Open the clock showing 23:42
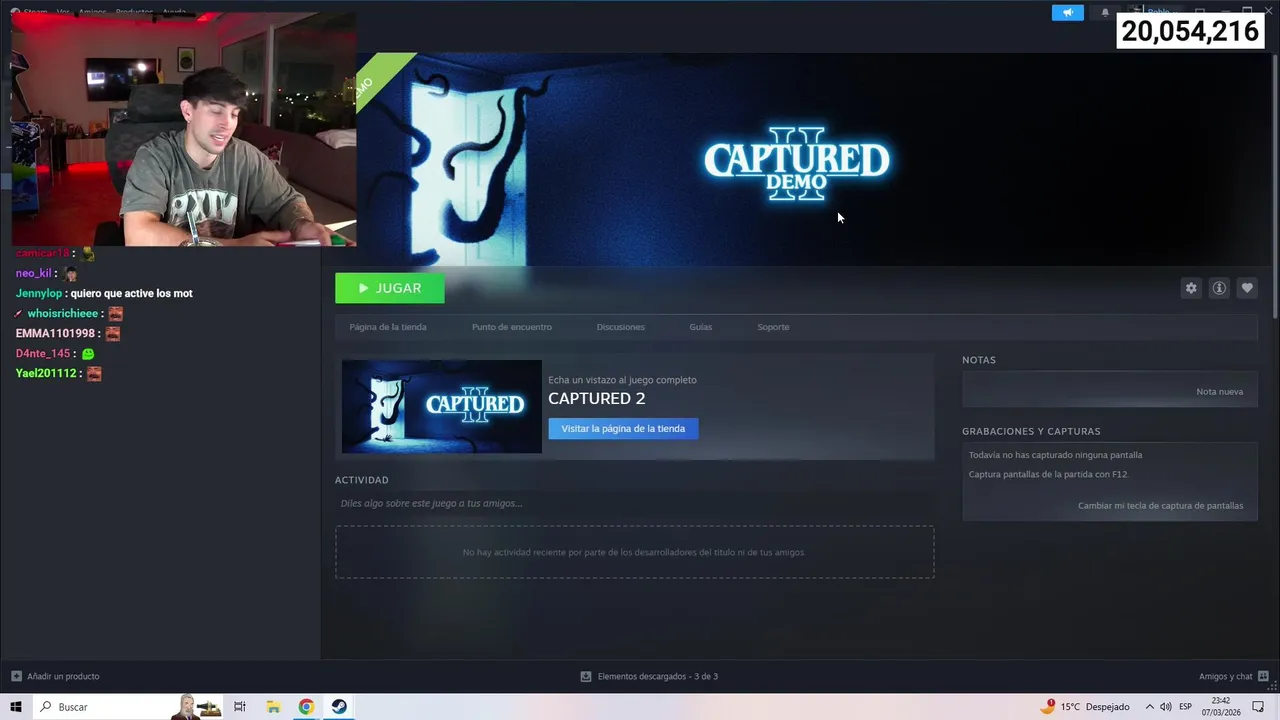1280x720 pixels. point(1220,706)
